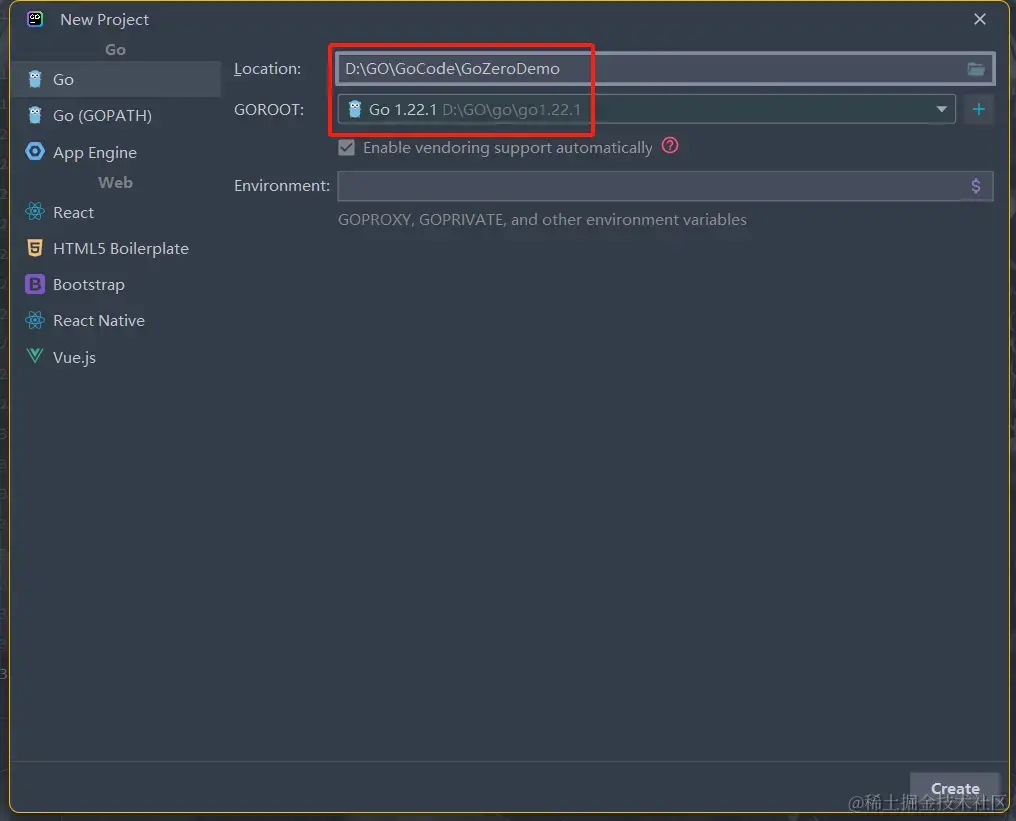The image size is (1016, 821).
Task: Open the Go 1.22.1 GOROOT combo box
Action: 646,110
